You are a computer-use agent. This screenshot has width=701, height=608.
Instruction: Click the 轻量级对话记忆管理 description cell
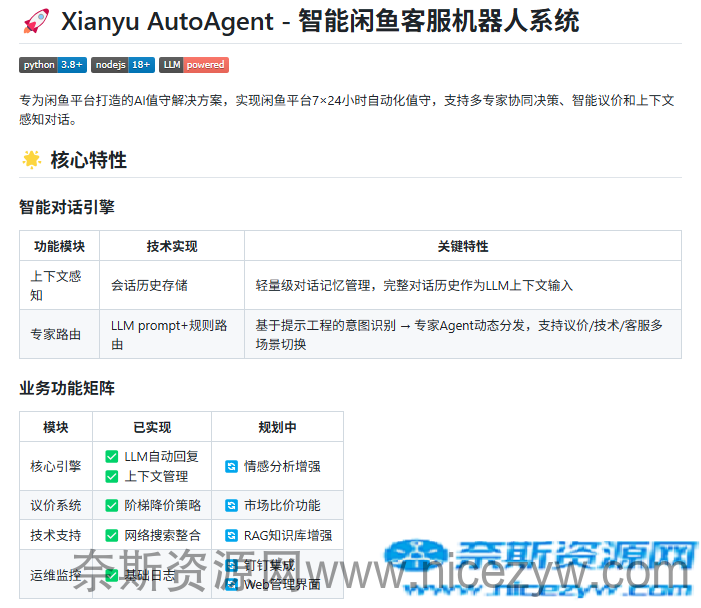coord(463,285)
